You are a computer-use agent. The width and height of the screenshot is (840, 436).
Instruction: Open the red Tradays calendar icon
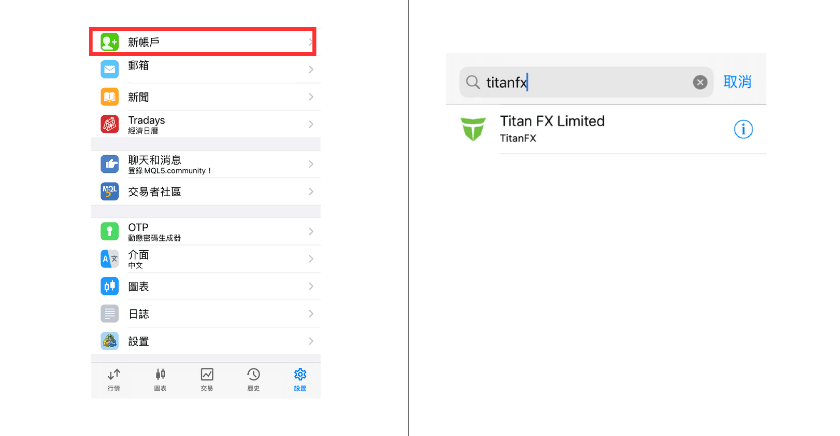pos(109,124)
